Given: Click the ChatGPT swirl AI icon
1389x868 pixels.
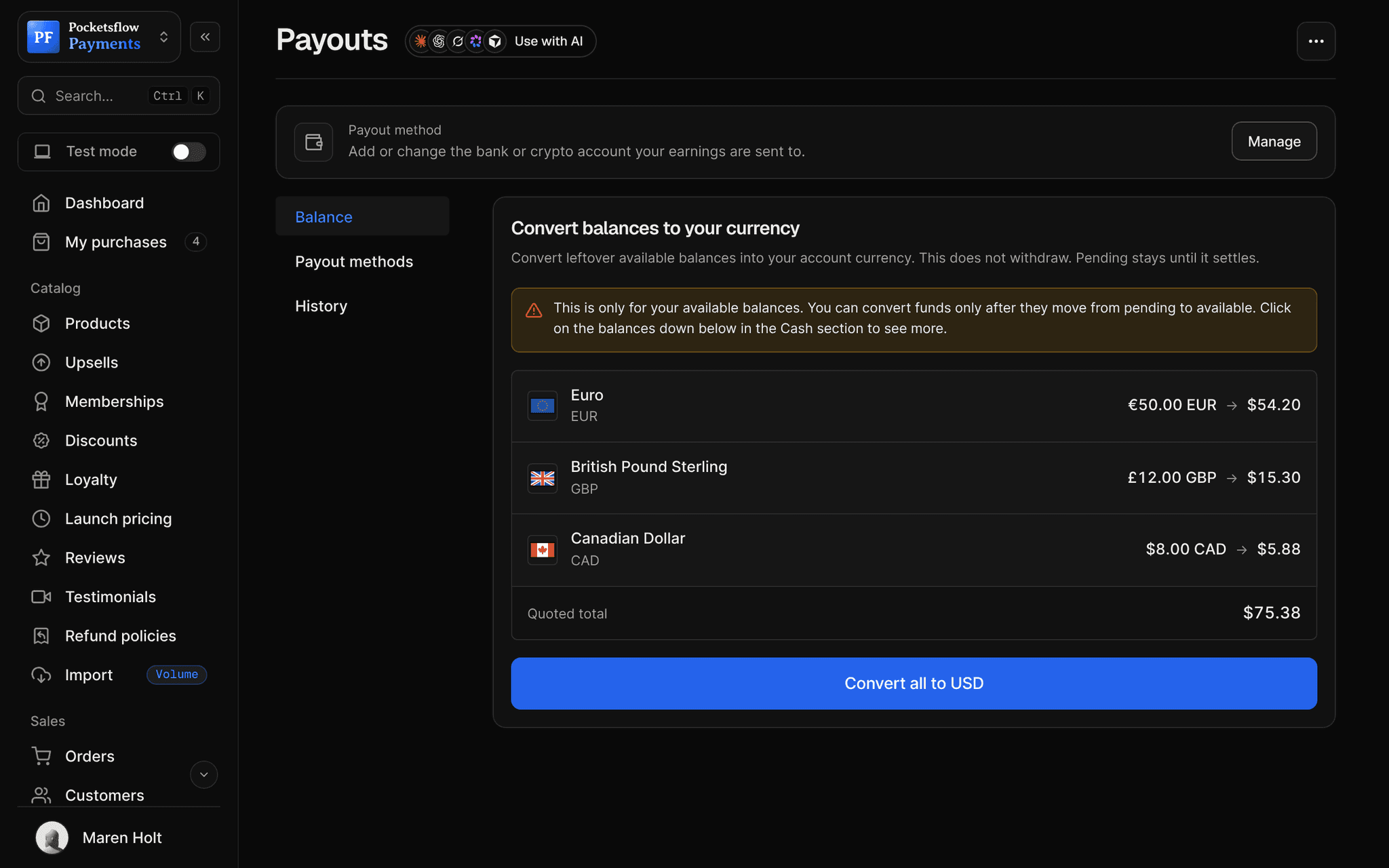Looking at the screenshot, I should [x=439, y=41].
